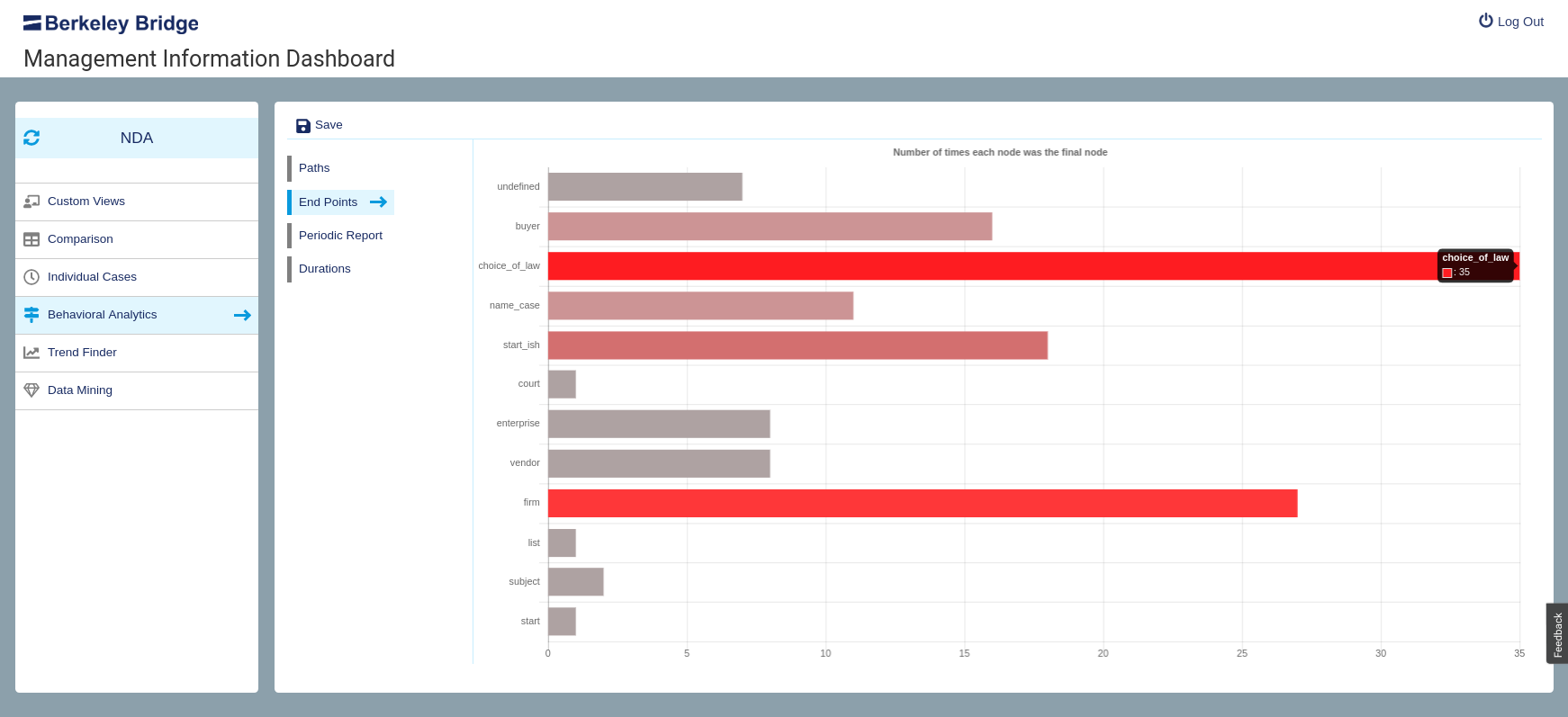Screen dimensions: 1568x717
Task: Click the 'name_case' axis label
Action: 514,306
